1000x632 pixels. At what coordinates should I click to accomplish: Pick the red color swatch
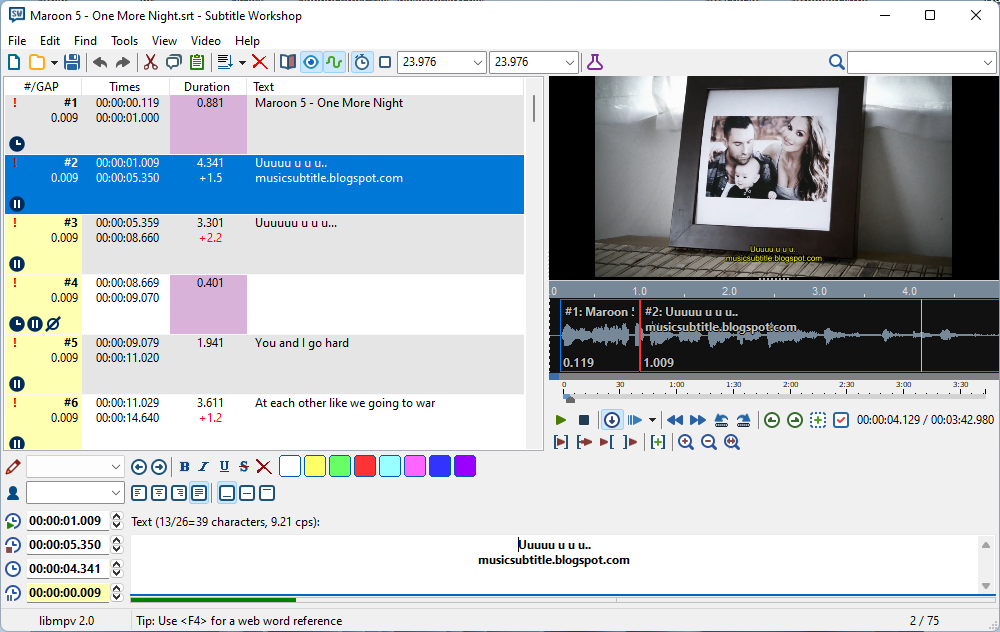pyautogui.click(x=365, y=466)
